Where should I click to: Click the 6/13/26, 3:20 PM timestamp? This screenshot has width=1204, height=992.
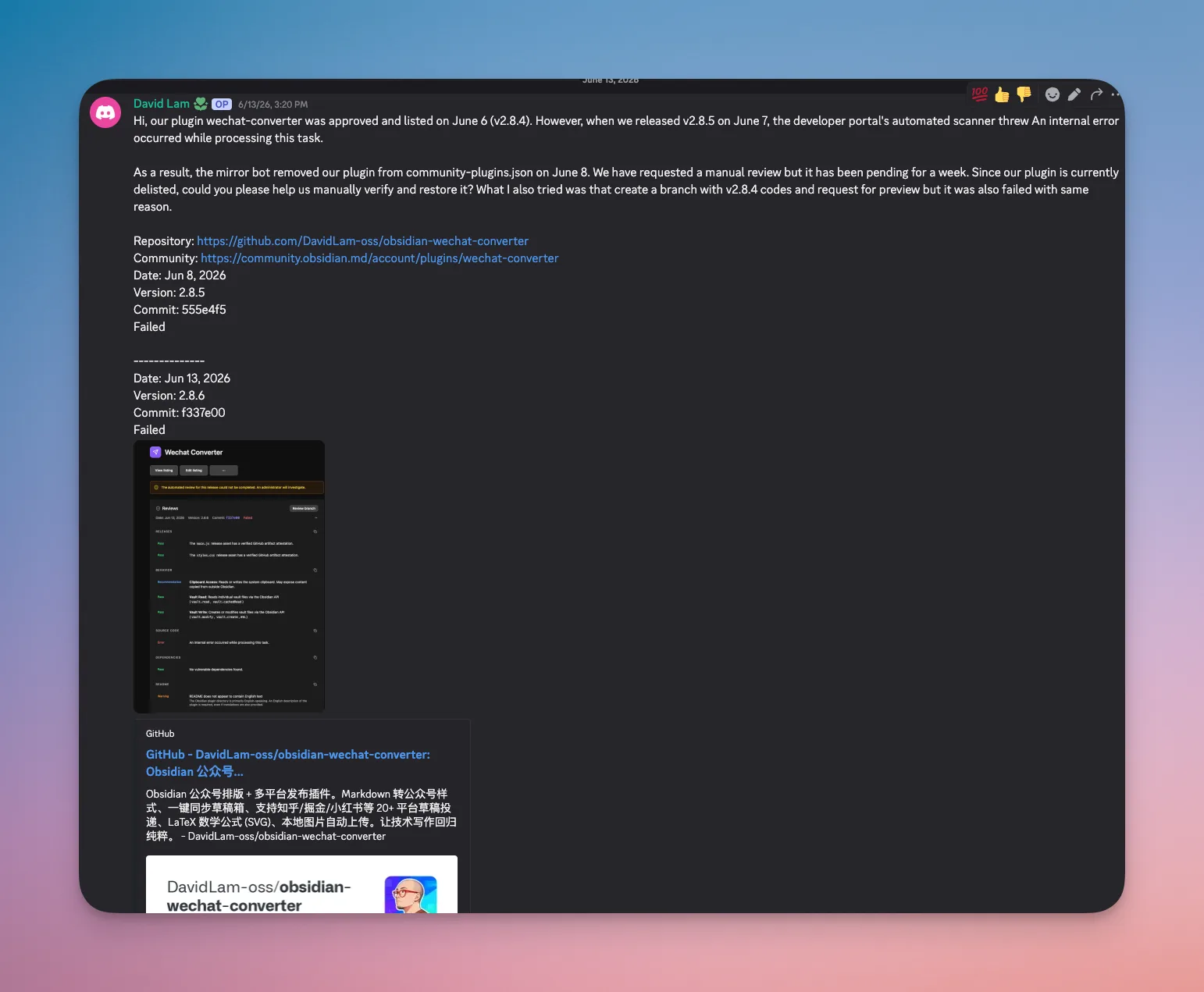pyautogui.click(x=273, y=105)
